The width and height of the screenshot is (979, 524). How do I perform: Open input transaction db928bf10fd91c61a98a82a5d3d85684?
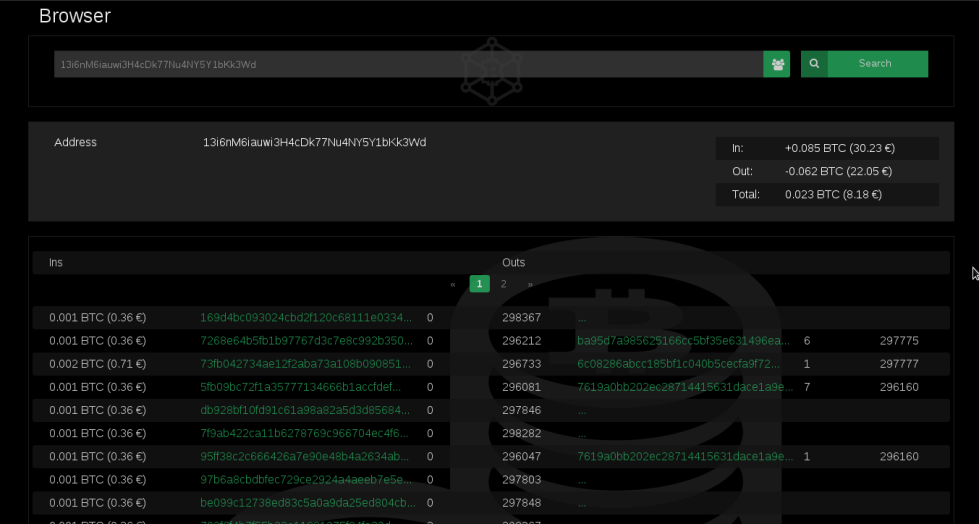tap(306, 410)
